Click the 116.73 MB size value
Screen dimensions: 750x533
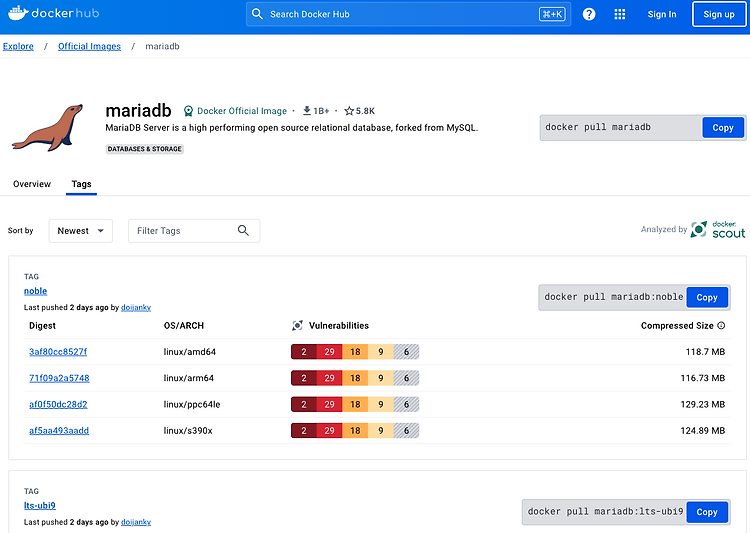703,378
